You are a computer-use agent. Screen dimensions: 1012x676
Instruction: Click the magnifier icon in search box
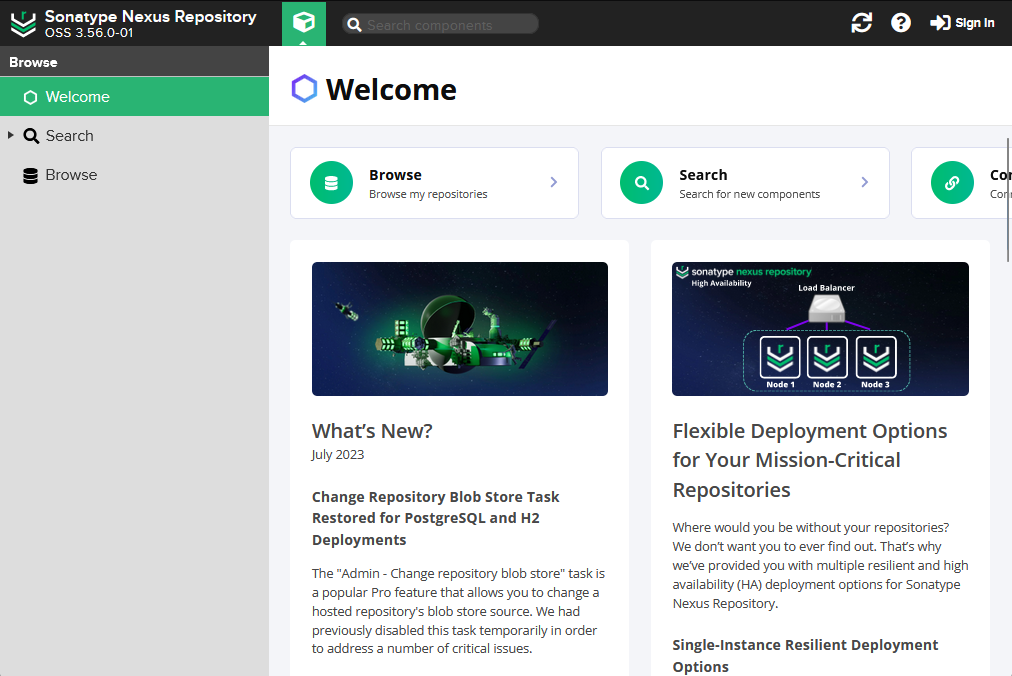tap(354, 25)
